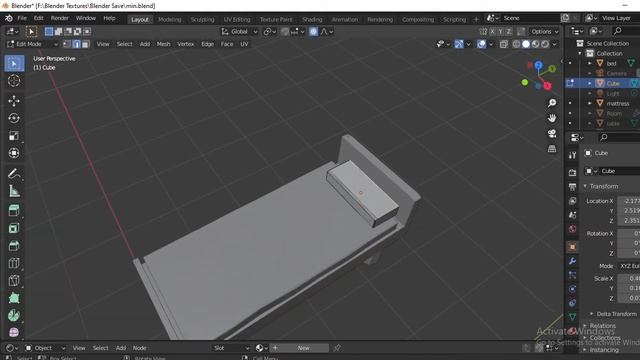Open the Vertex menu in viewport header

[185, 44]
